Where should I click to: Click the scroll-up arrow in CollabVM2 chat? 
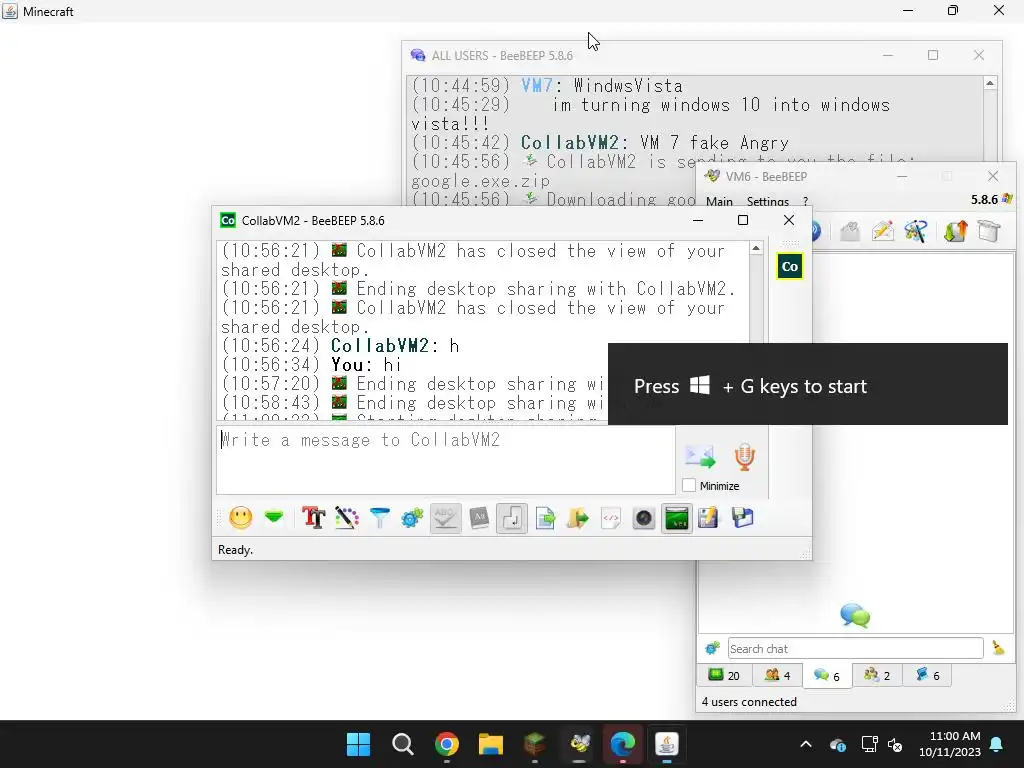[x=756, y=248]
